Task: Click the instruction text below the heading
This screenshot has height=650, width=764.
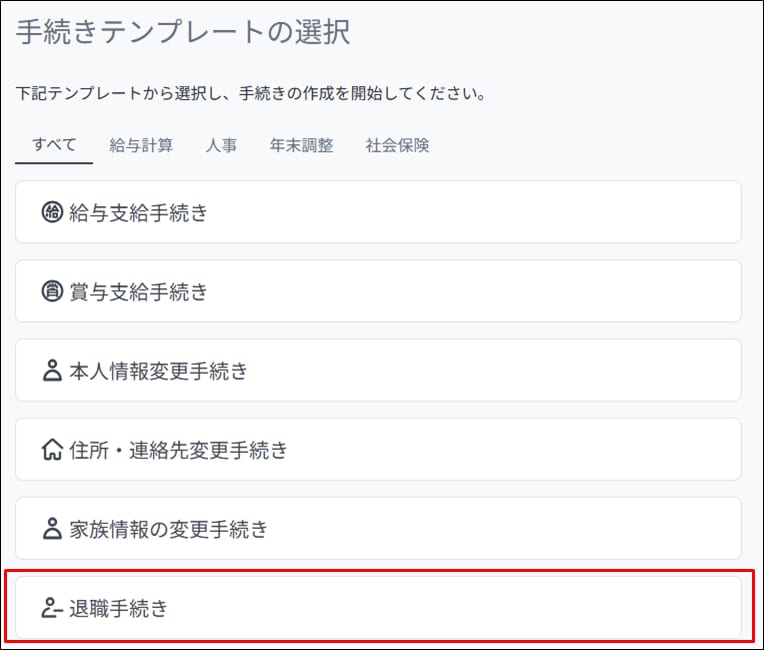Action: click(251, 95)
